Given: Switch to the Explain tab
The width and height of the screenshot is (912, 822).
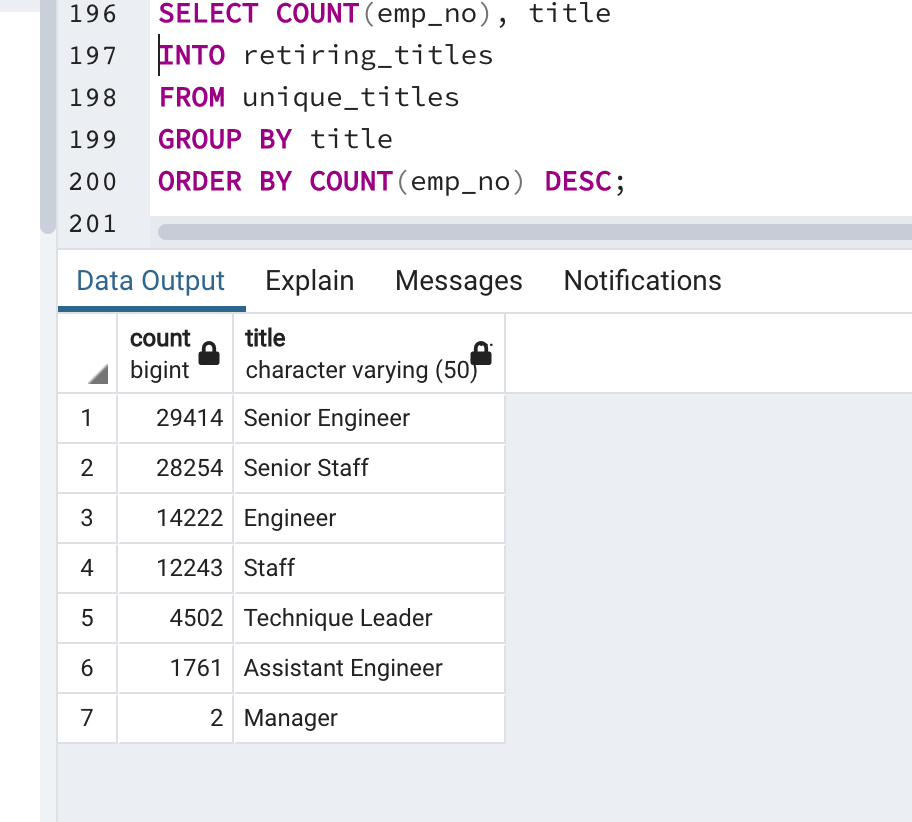Looking at the screenshot, I should [309, 282].
